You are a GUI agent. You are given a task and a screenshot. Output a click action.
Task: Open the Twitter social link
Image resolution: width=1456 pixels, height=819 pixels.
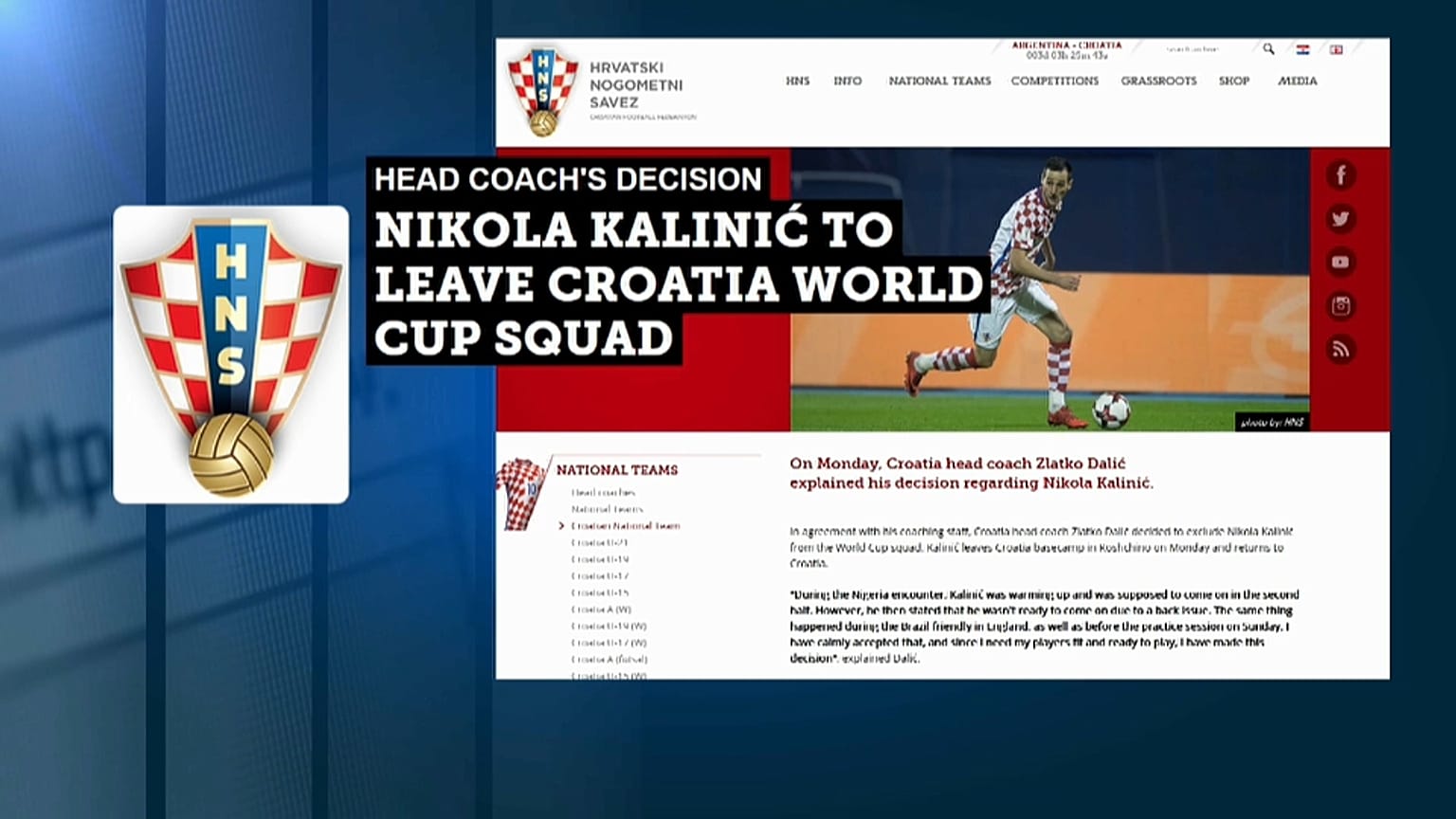(x=1340, y=219)
